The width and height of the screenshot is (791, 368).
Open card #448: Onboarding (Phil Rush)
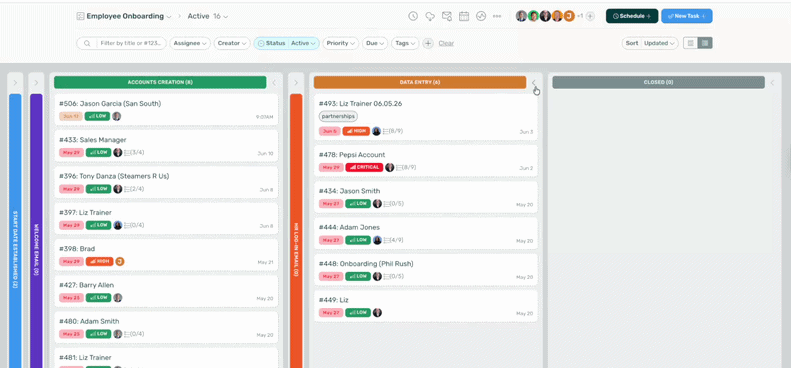point(426,270)
